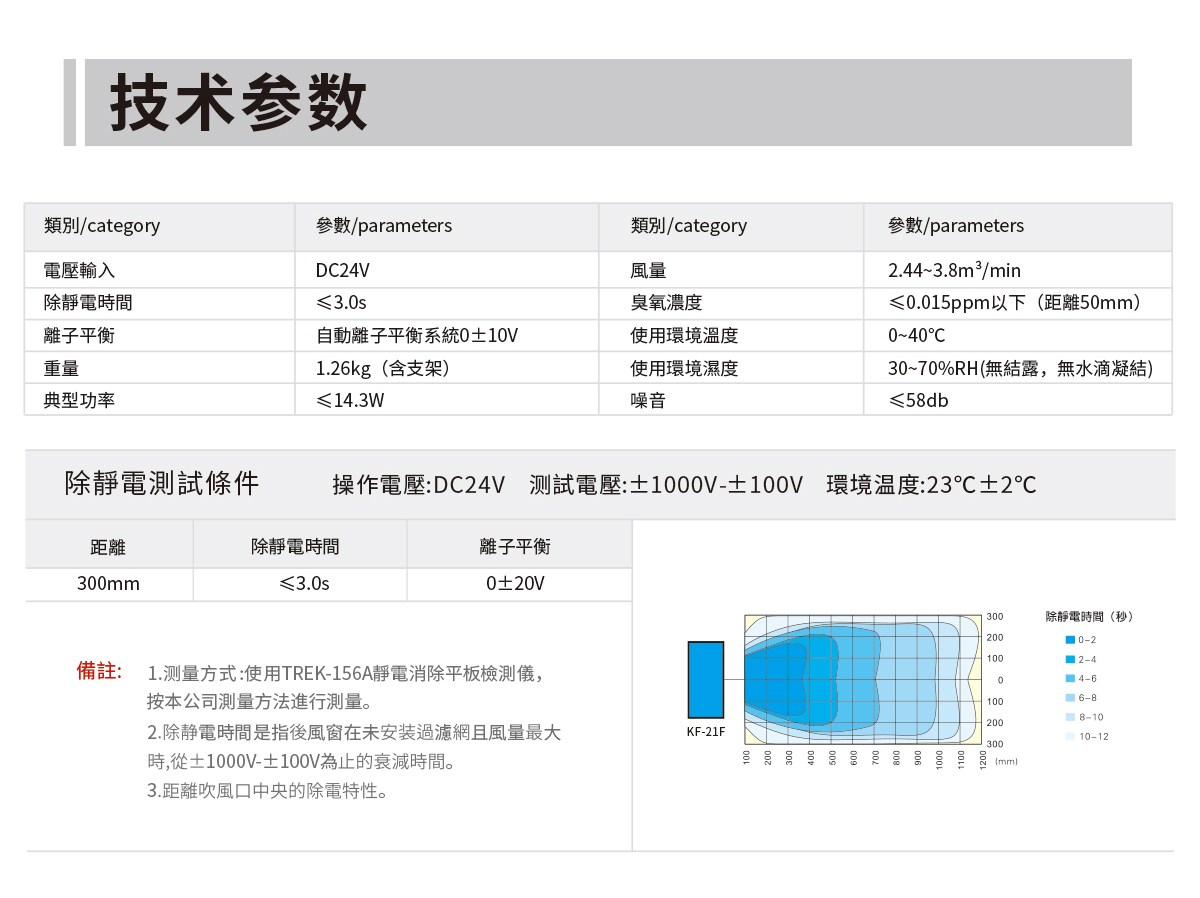Click the blue KF-21F device rectangle
This screenshot has width=1200, height=898.
[x=705, y=680]
